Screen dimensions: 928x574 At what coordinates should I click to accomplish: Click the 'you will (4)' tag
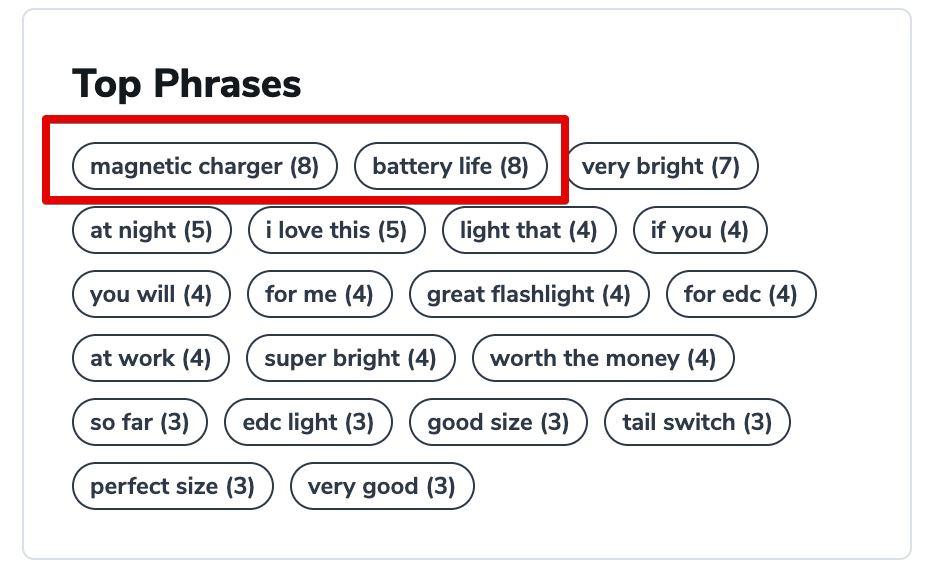(151, 294)
